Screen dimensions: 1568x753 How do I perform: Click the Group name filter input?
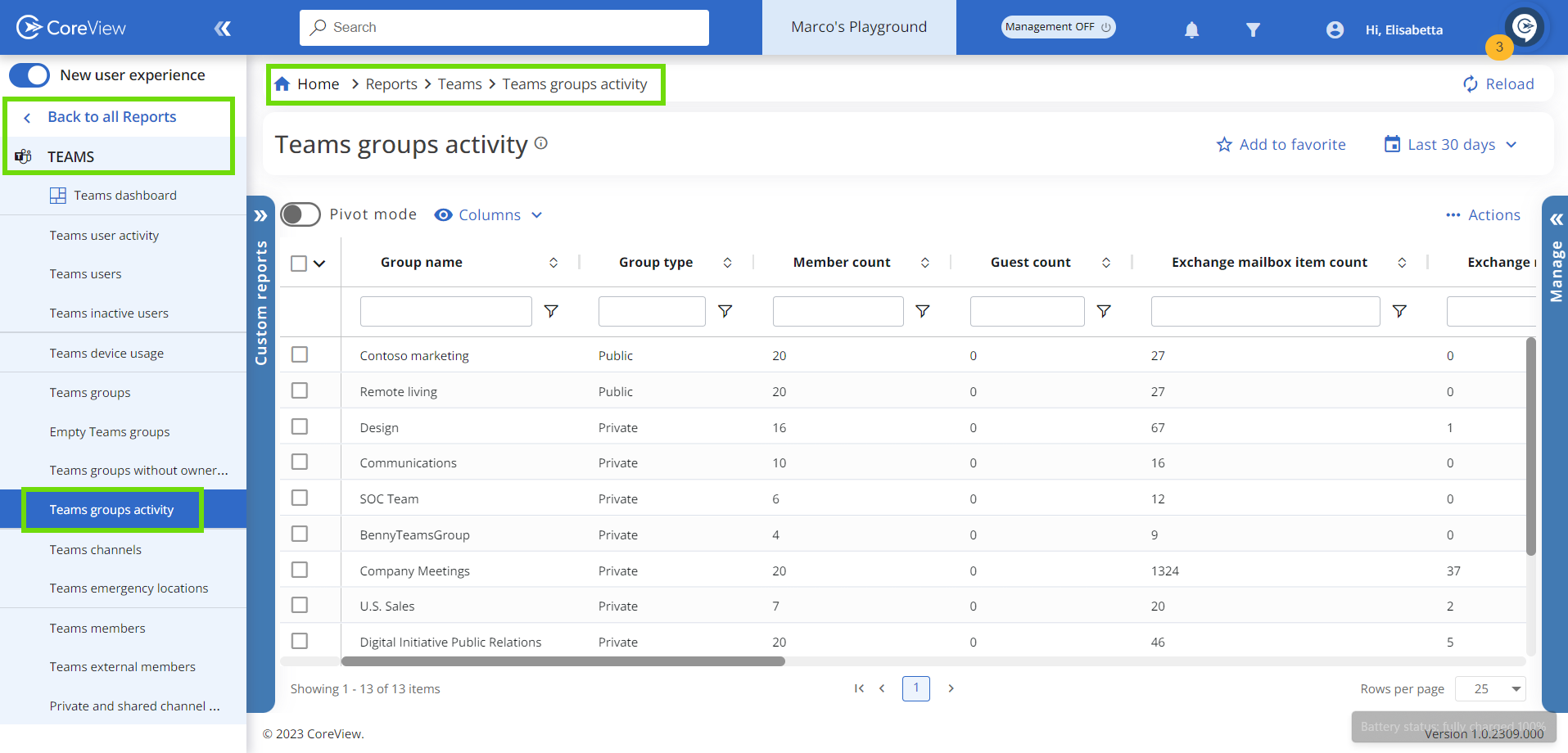(446, 311)
